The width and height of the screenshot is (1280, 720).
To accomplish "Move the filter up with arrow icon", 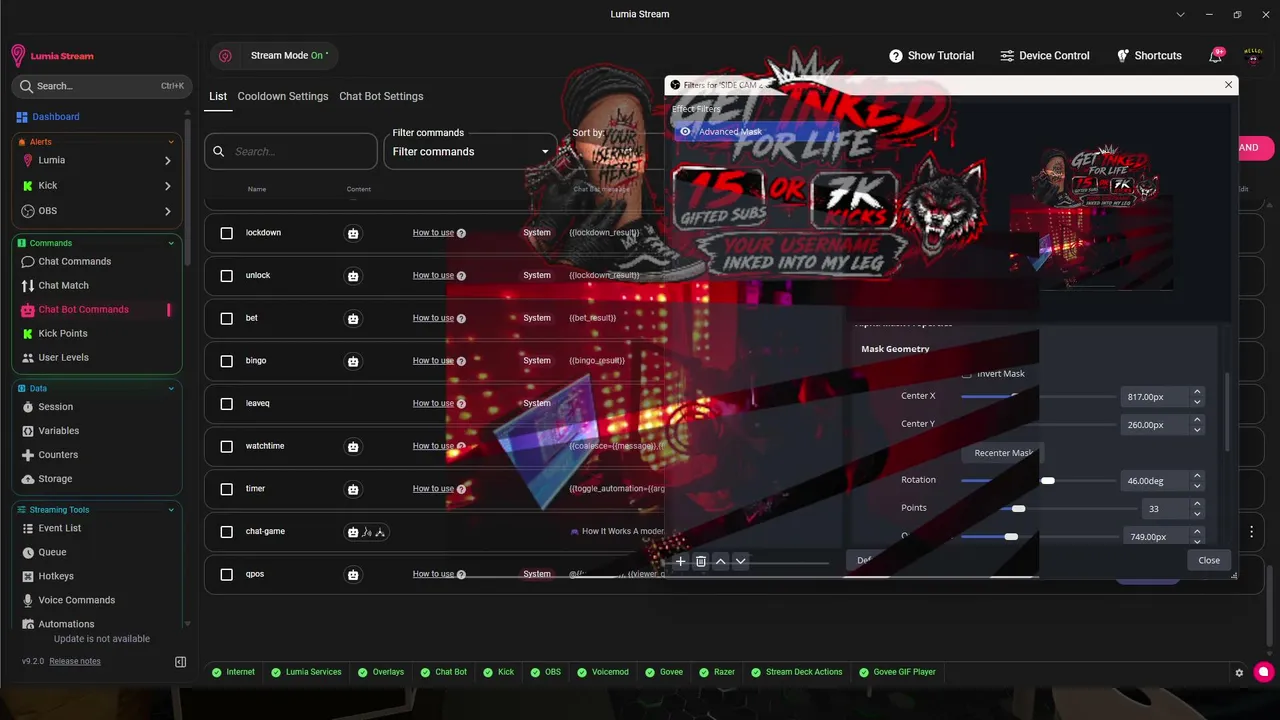I will (x=720, y=562).
